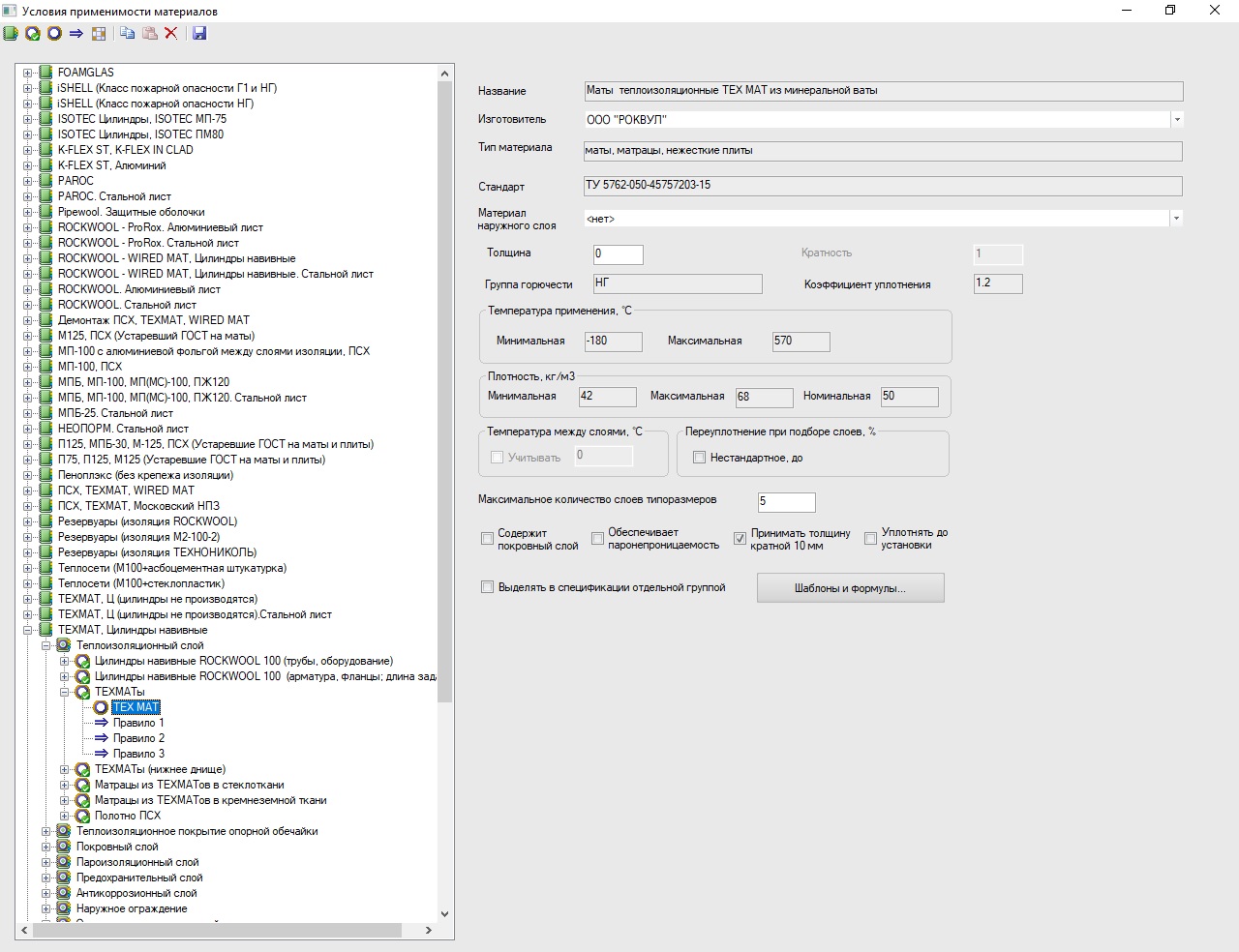The width and height of the screenshot is (1239, 952).
Task: Click the red X delete icon
Action: point(171,33)
